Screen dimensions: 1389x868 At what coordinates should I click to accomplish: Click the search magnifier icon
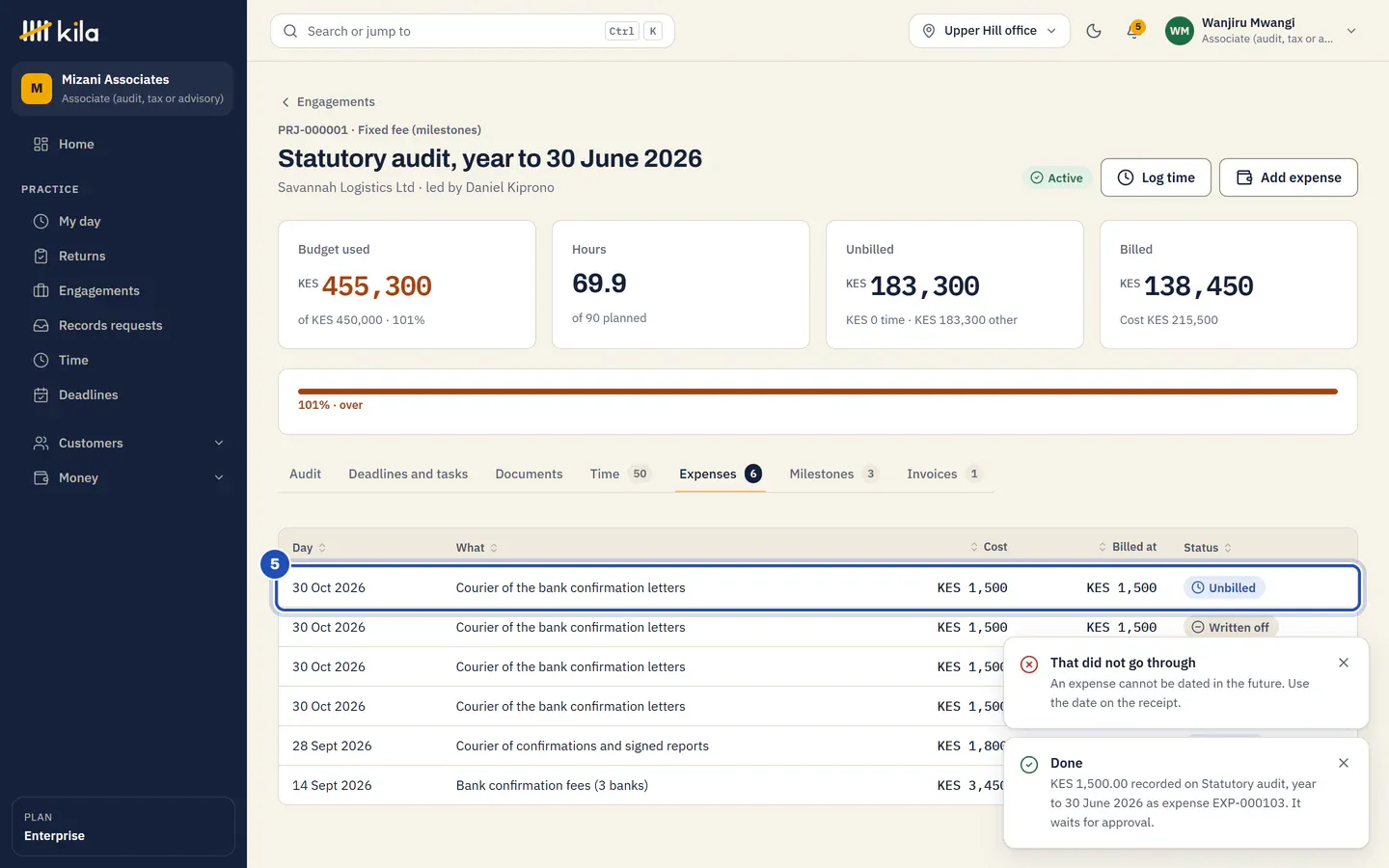tap(290, 31)
